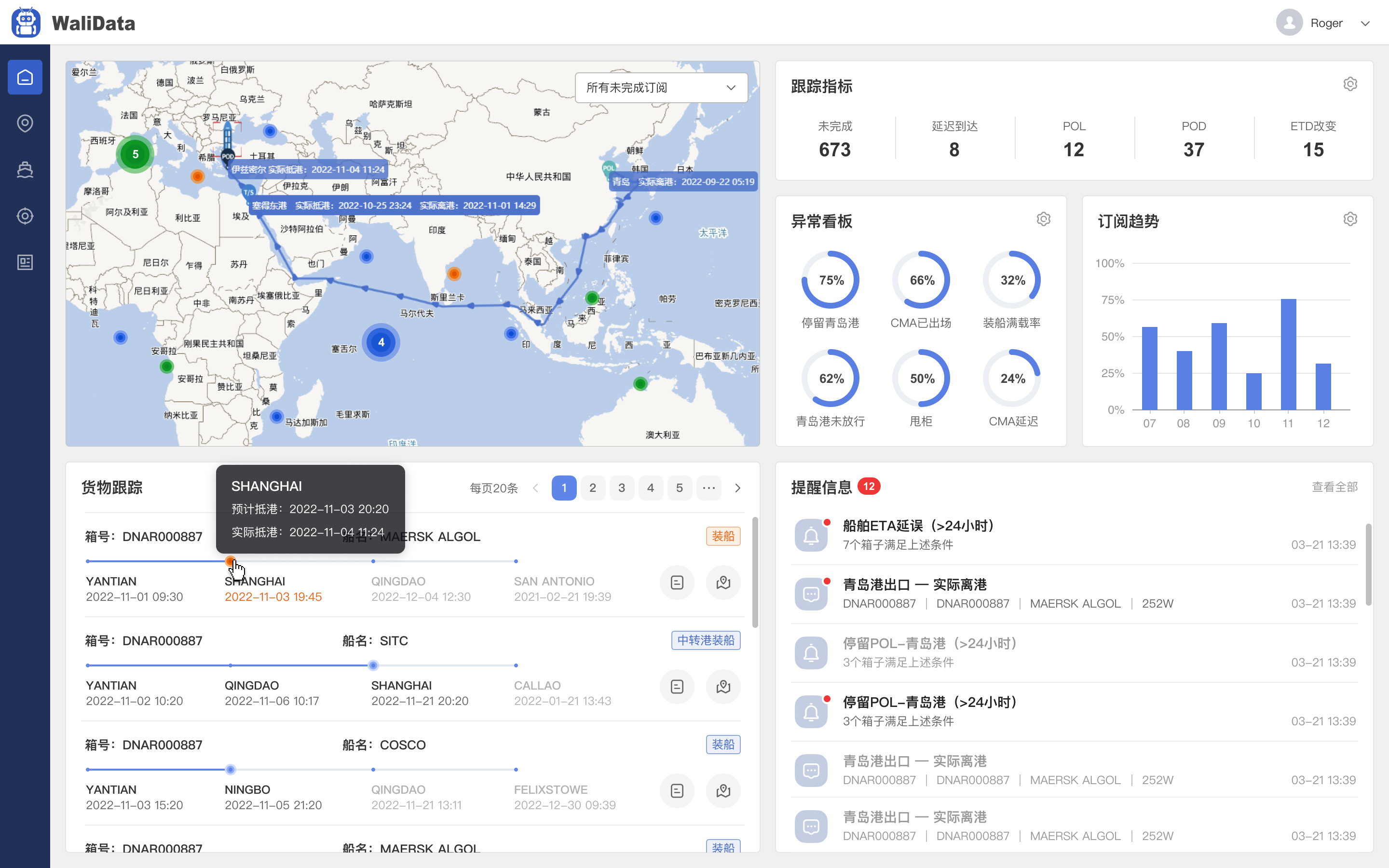Go to page 4 of cargo tracking
Viewport: 1389px width, 868px height.
(650, 488)
